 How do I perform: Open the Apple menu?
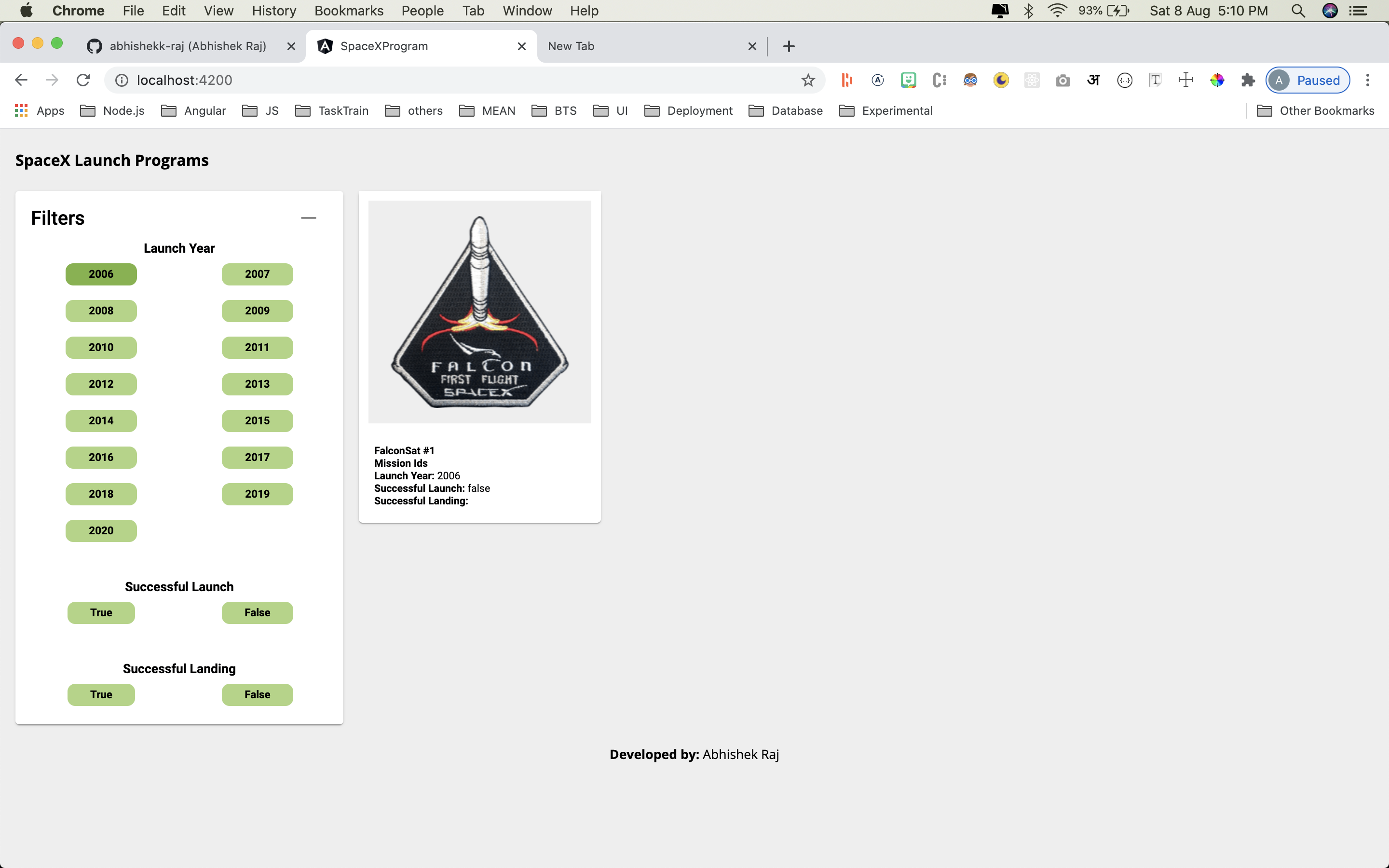coord(27,10)
